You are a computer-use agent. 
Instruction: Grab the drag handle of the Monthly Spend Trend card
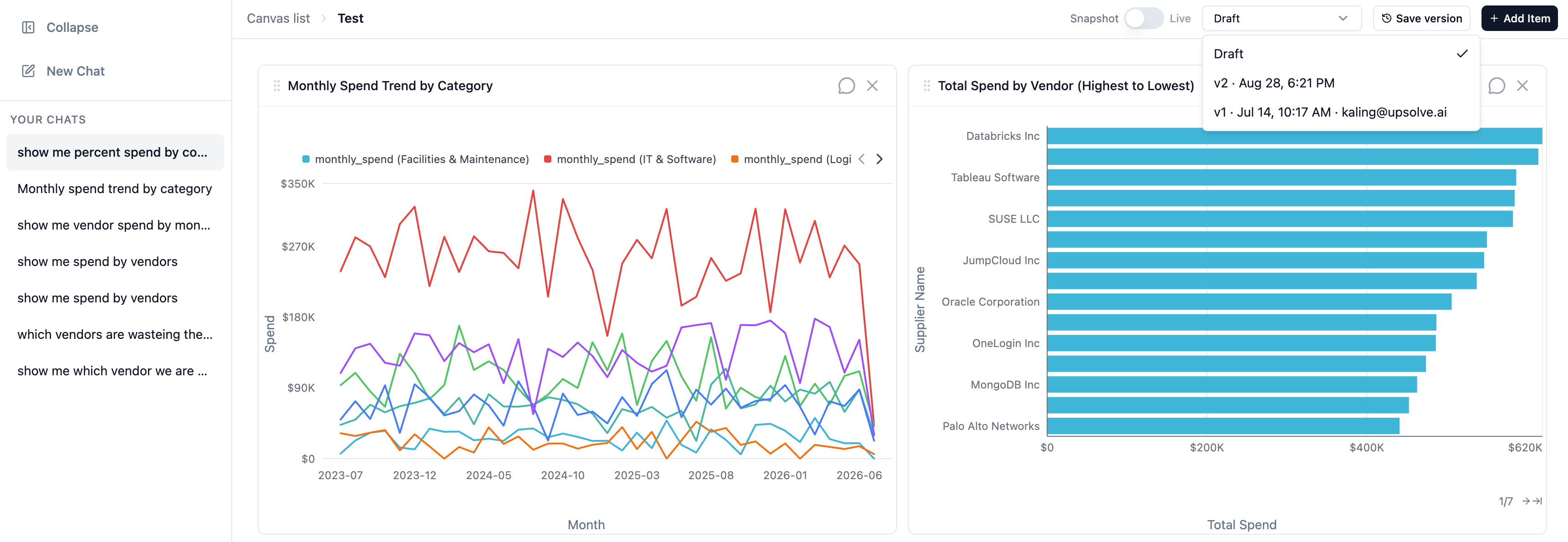[x=277, y=86]
